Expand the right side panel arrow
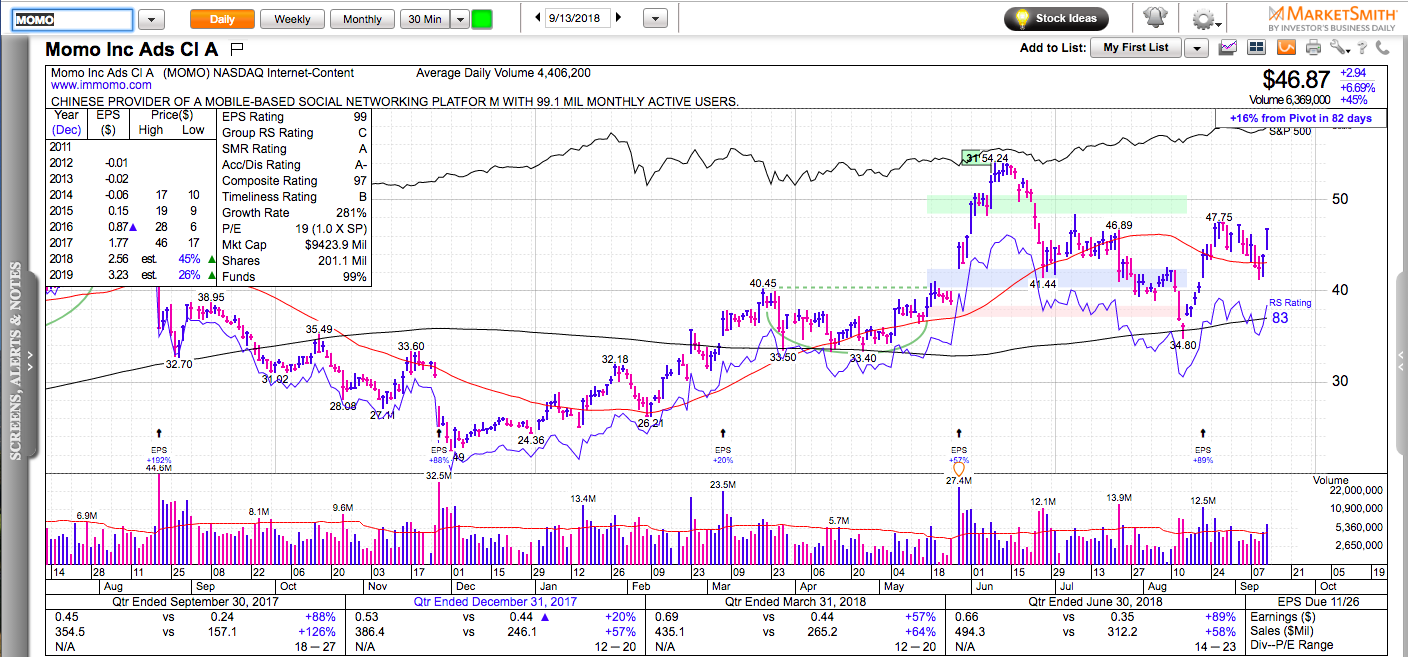Image resolution: width=1408 pixels, height=657 pixels. point(1400,360)
